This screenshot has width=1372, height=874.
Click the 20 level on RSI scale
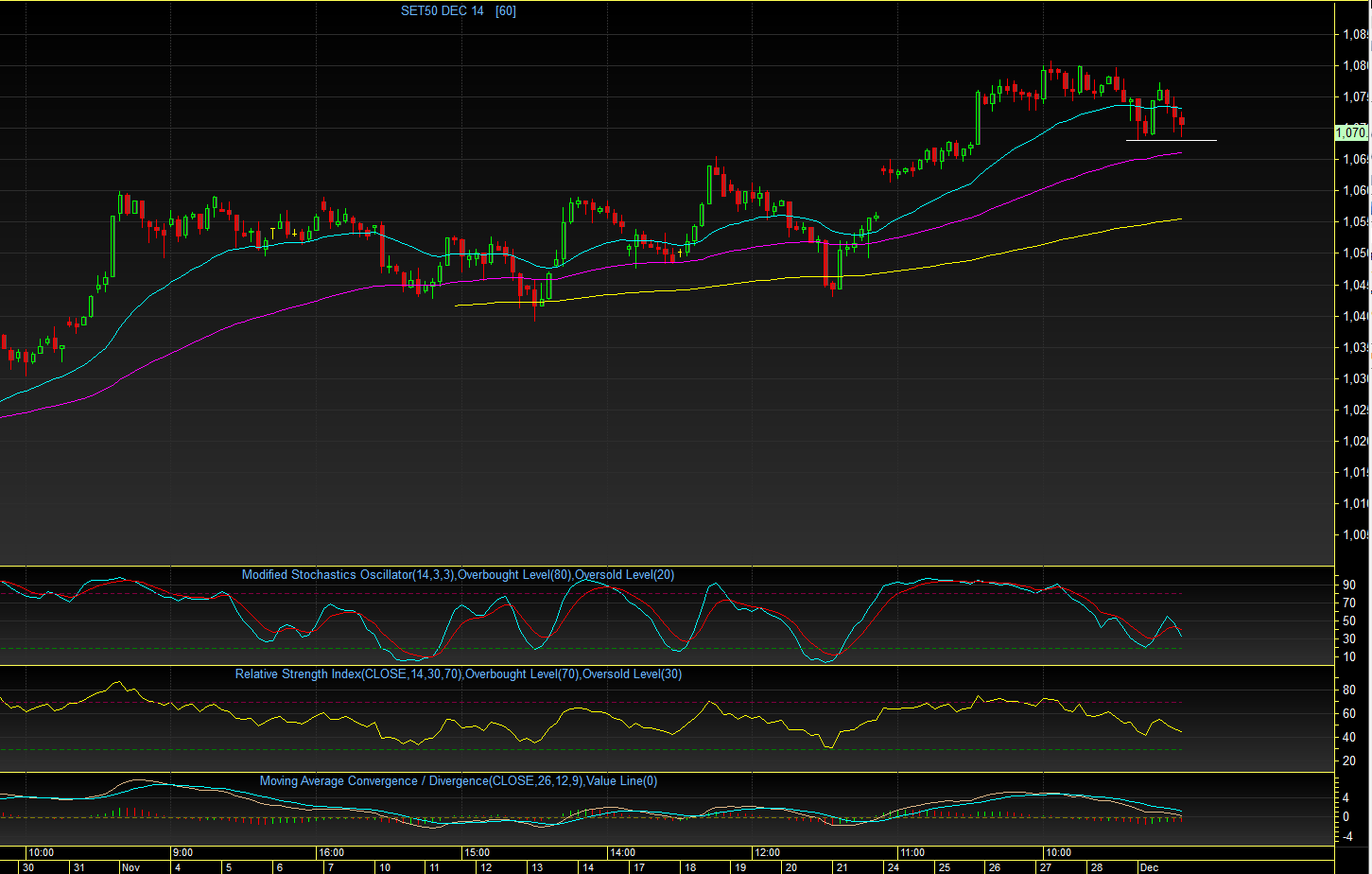click(x=1349, y=761)
